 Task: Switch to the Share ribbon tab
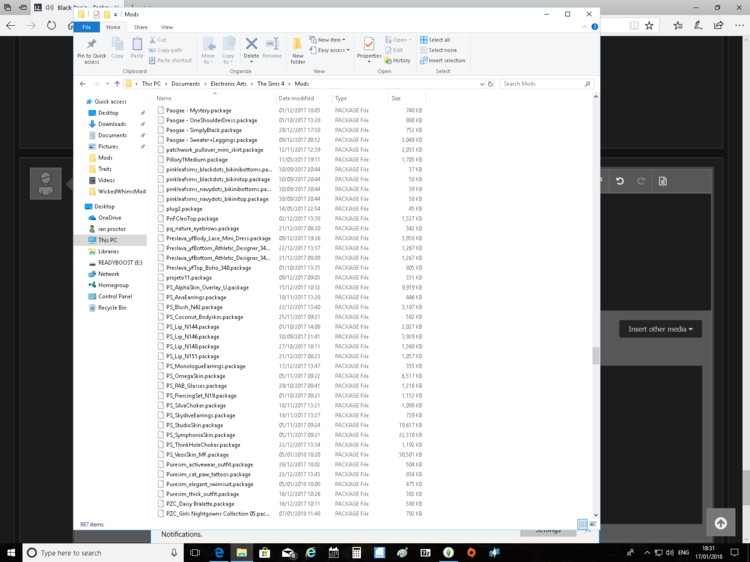coord(141,27)
